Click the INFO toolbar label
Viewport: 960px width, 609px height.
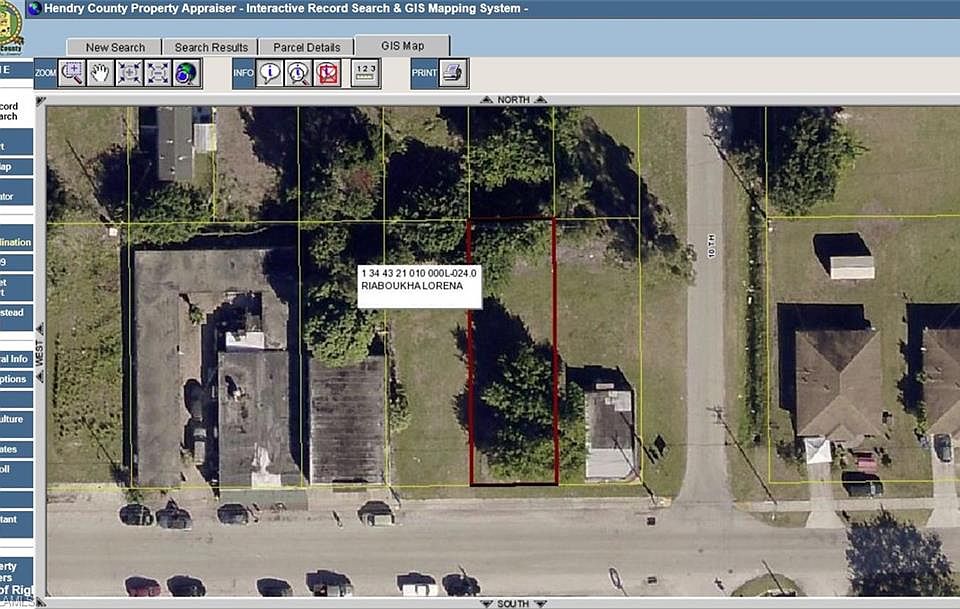(x=243, y=73)
